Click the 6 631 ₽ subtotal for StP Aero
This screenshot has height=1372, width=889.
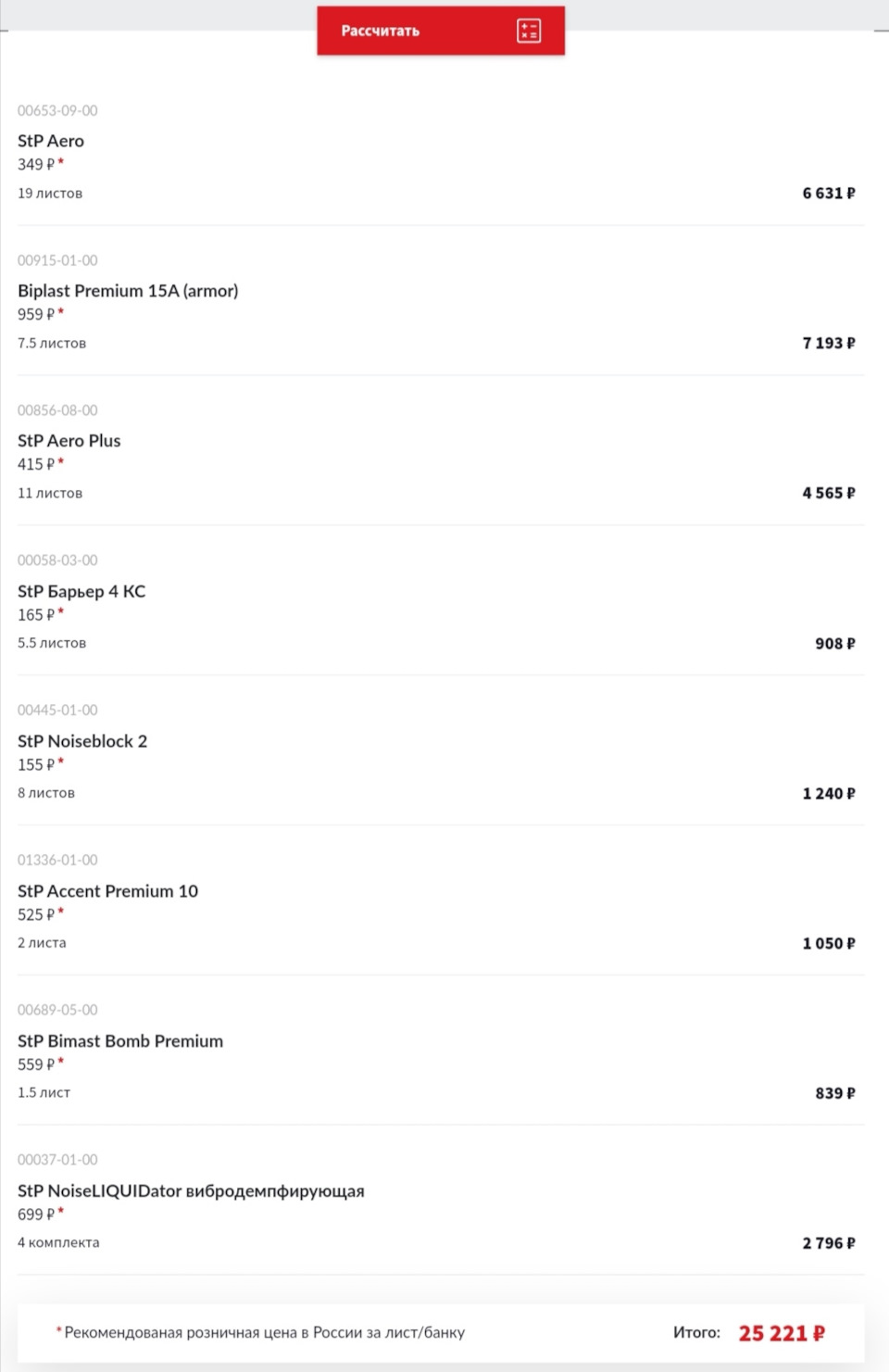[828, 193]
